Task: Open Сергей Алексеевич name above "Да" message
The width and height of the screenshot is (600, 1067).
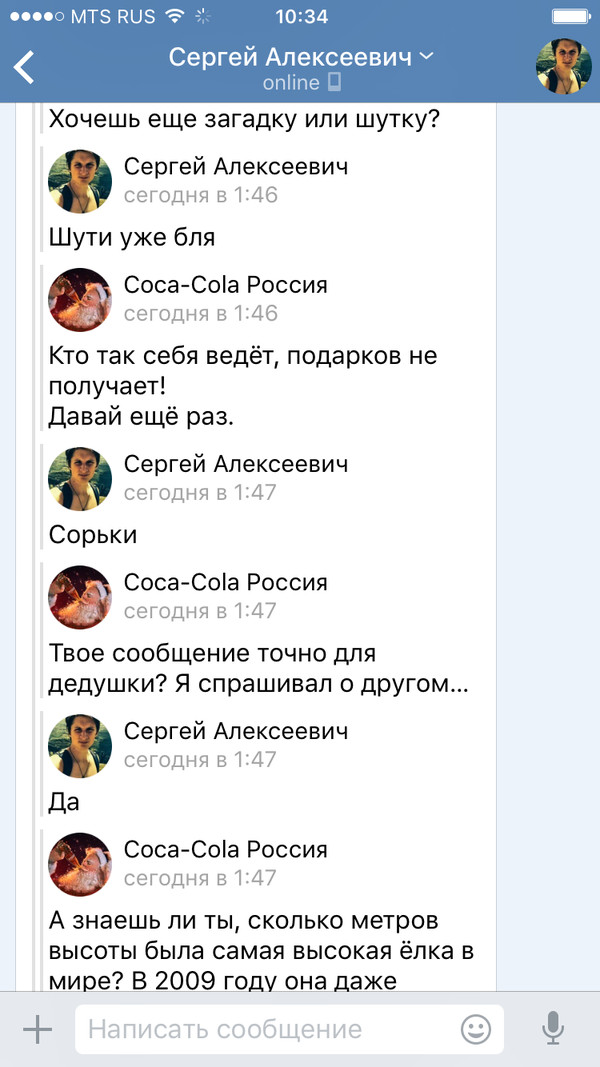Action: tap(236, 731)
